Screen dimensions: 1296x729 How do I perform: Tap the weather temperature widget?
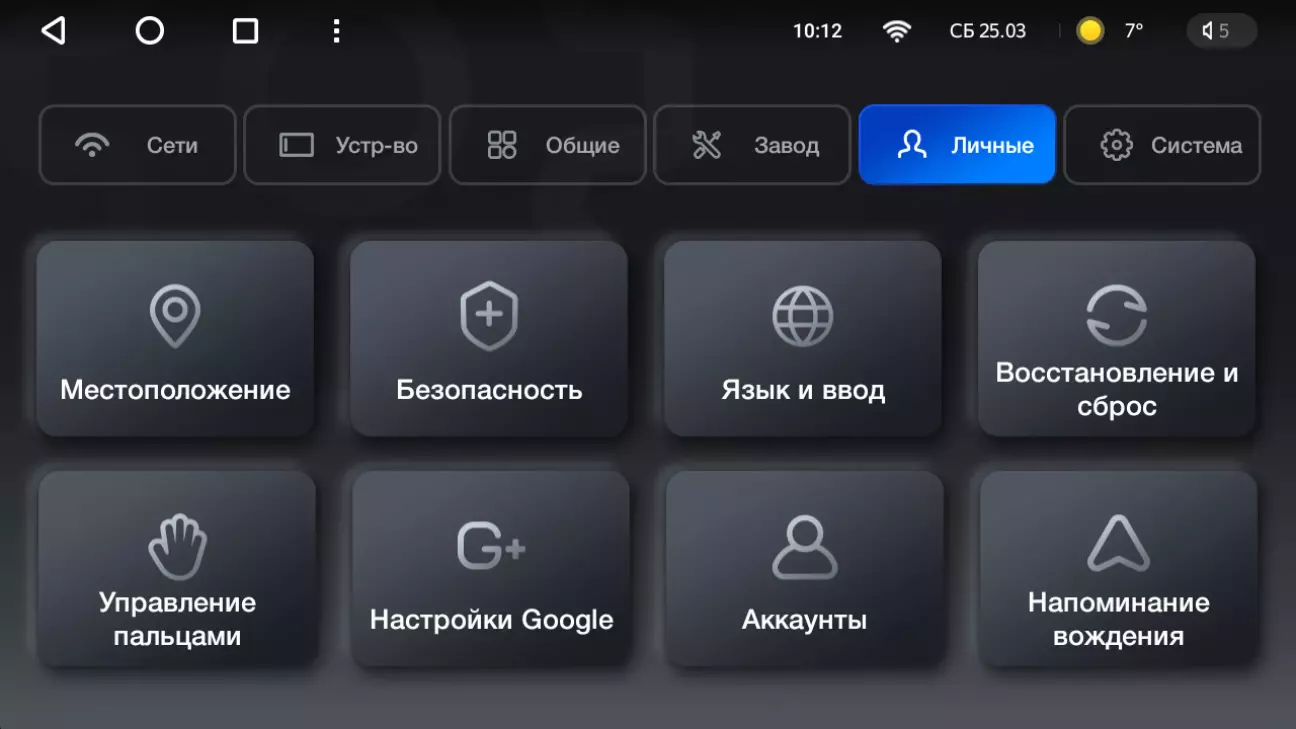point(1110,31)
